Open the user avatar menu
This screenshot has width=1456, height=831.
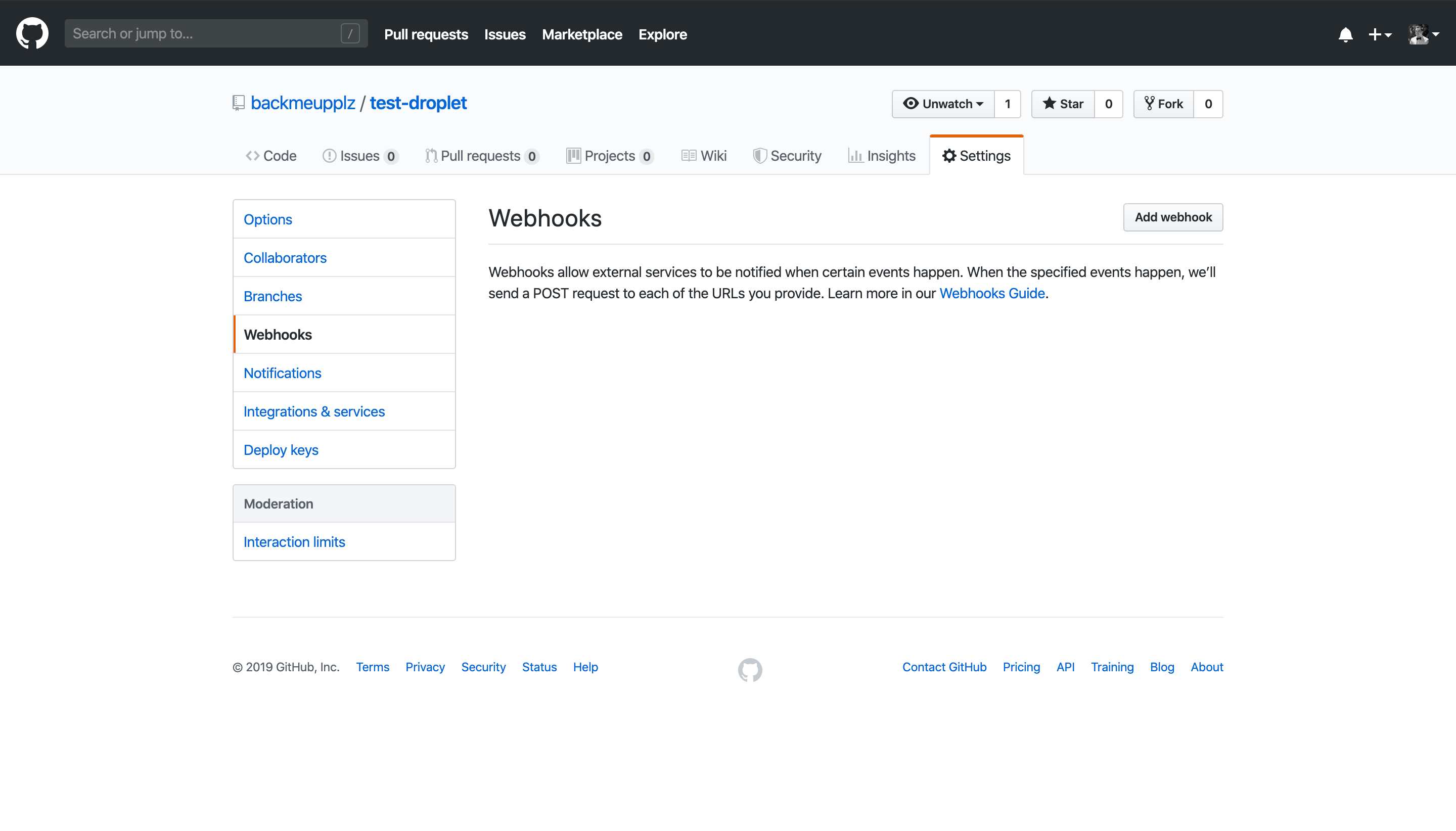coord(1424,34)
